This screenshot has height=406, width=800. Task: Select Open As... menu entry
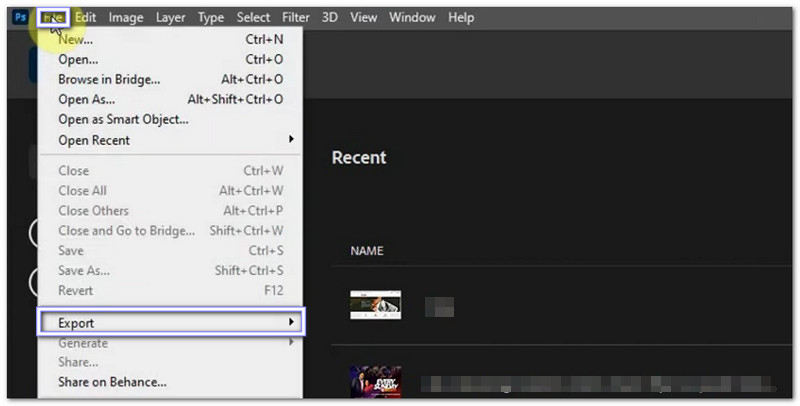tap(86, 100)
